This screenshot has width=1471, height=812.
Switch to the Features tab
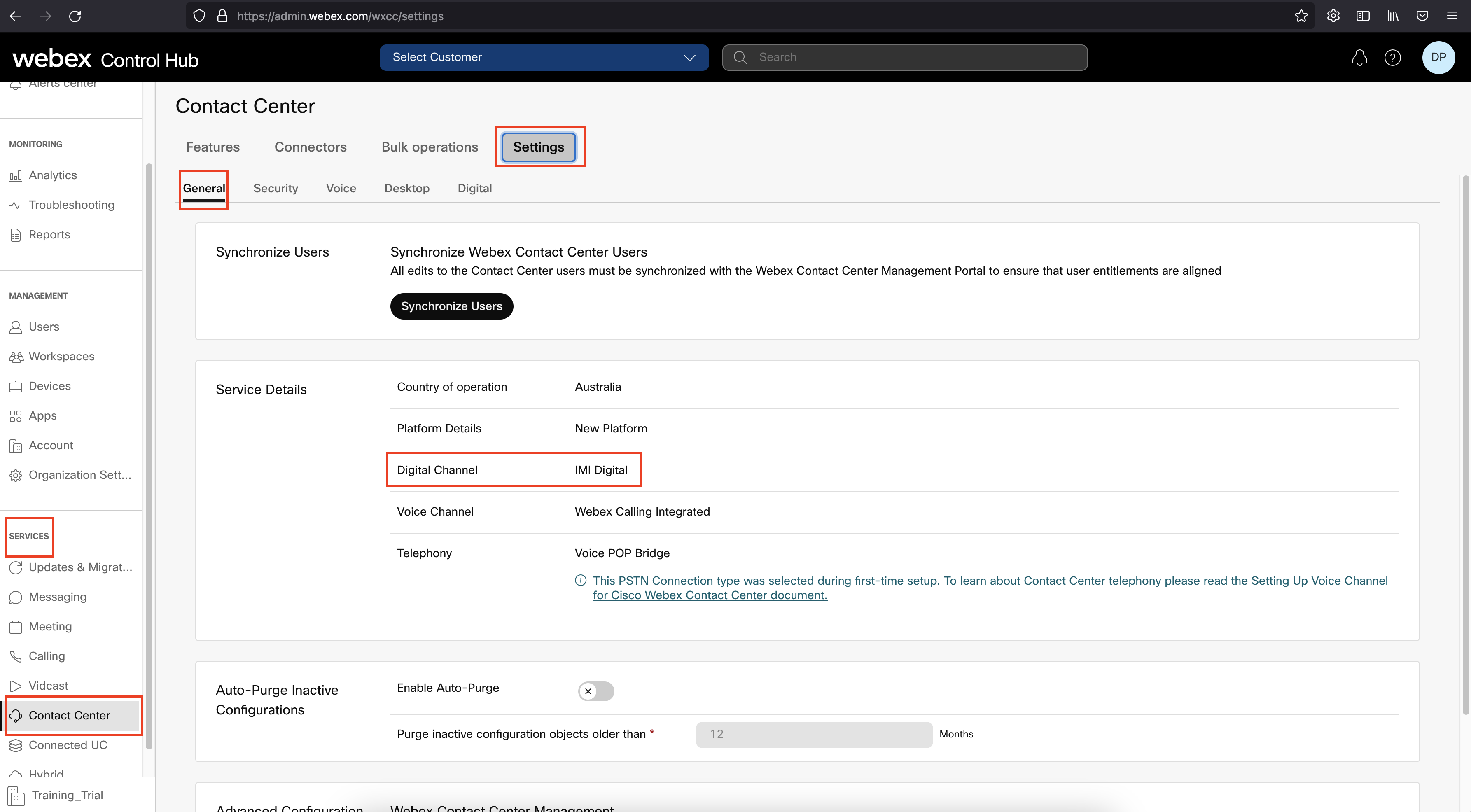click(212, 147)
